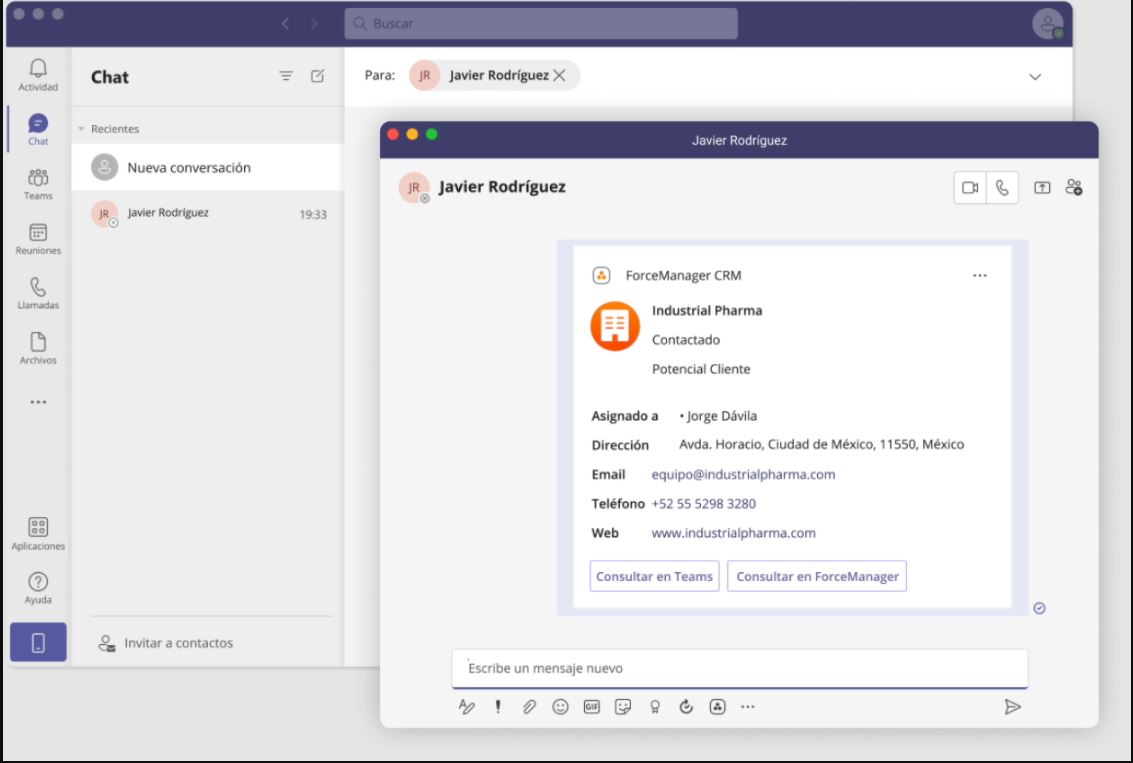Go to the Teams tab in sidebar
Image resolution: width=1133 pixels, height=763 pixels.
pyautogui.click(x=38, y=183)
